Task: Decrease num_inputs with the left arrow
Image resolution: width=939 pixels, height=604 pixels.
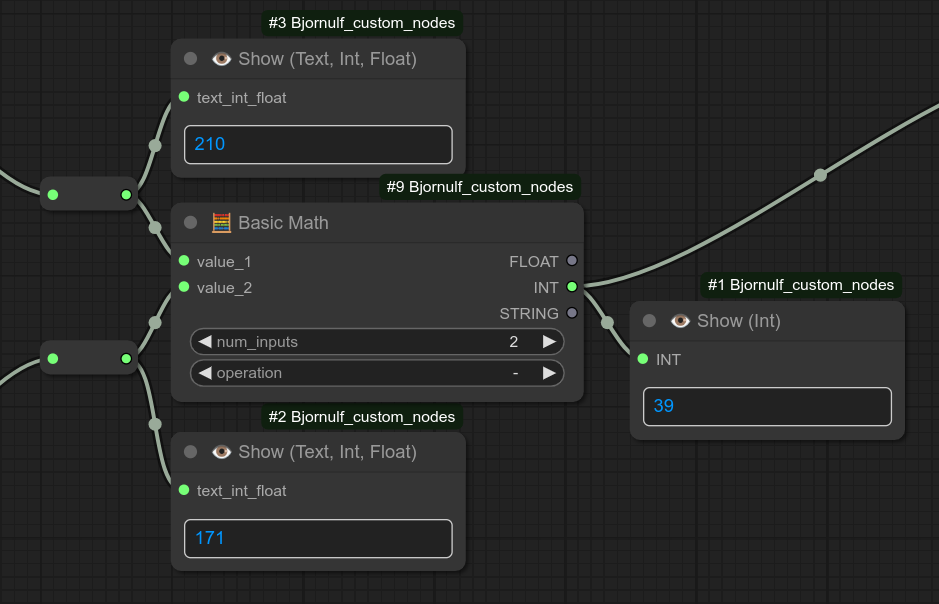Action: pos(205,342)
